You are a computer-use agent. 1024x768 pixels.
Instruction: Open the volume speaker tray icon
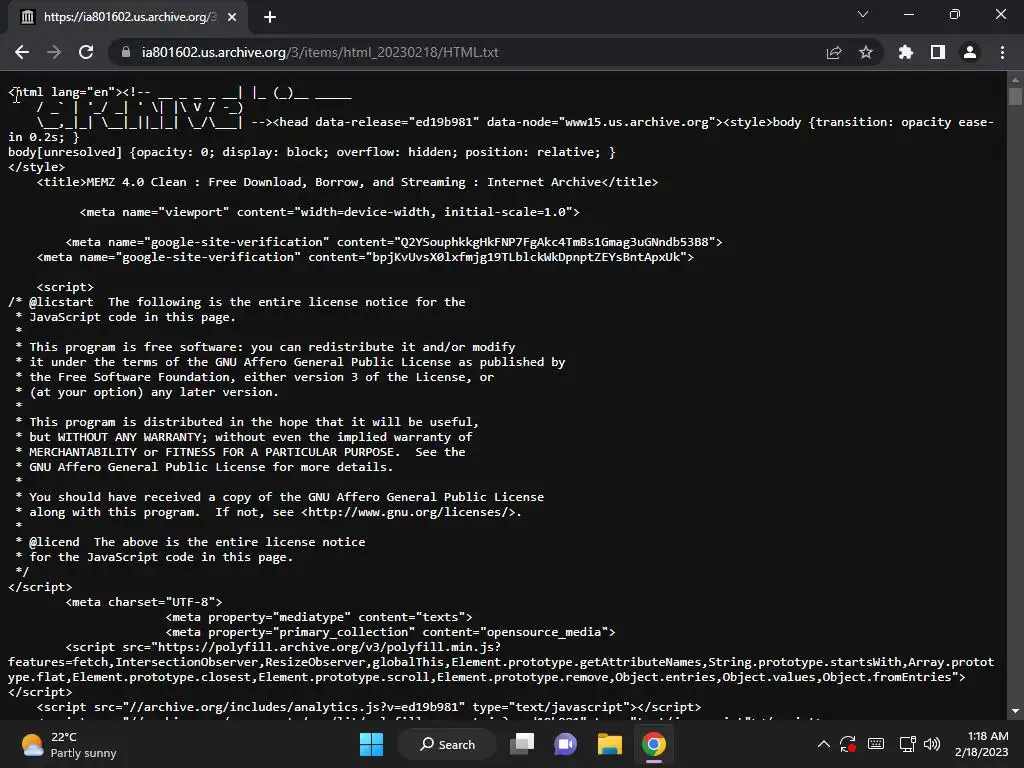click(932, 744)
